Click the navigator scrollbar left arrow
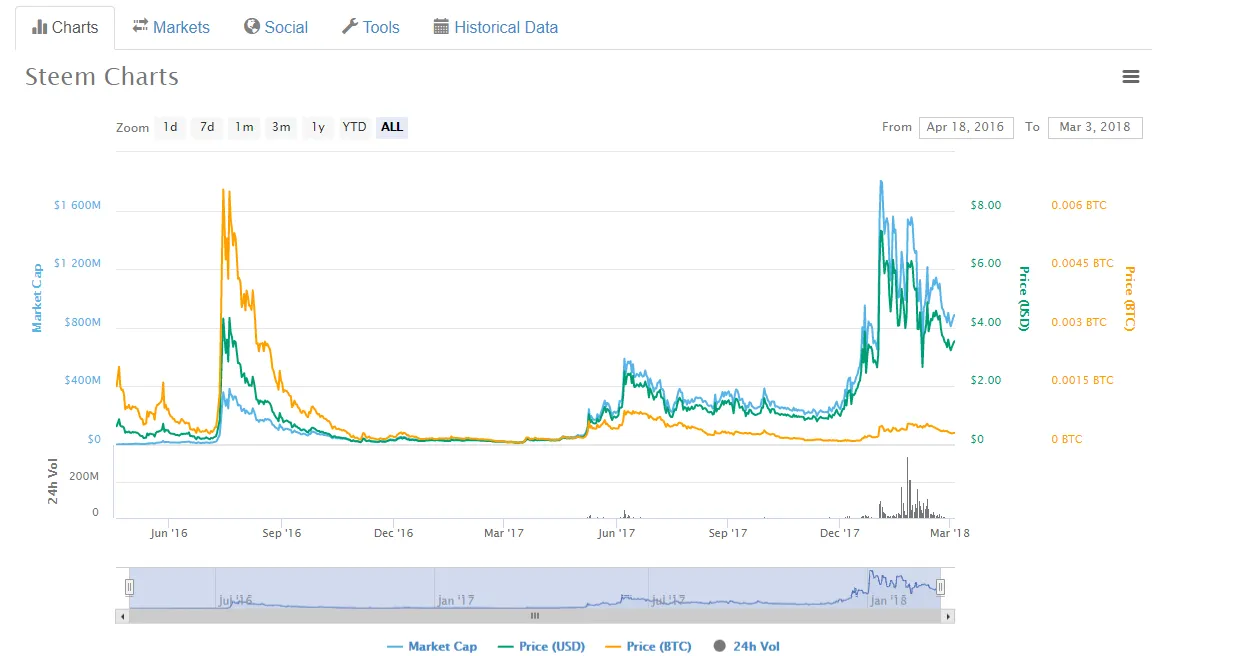This screenshot has height=656, width=1233. [122, 616]
